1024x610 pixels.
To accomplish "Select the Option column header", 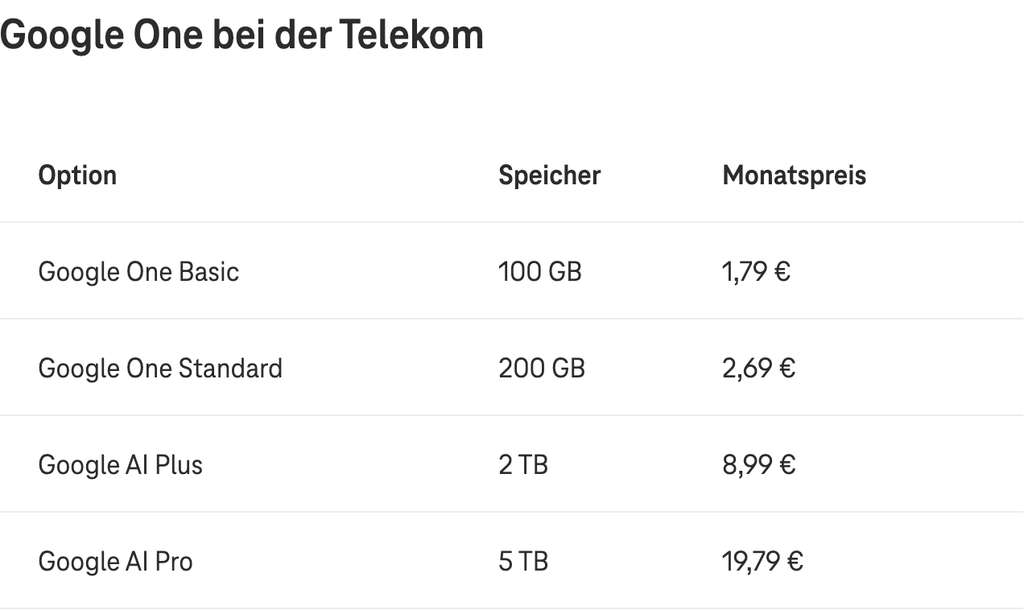I will pyautogui.click(x=78, y=176).
